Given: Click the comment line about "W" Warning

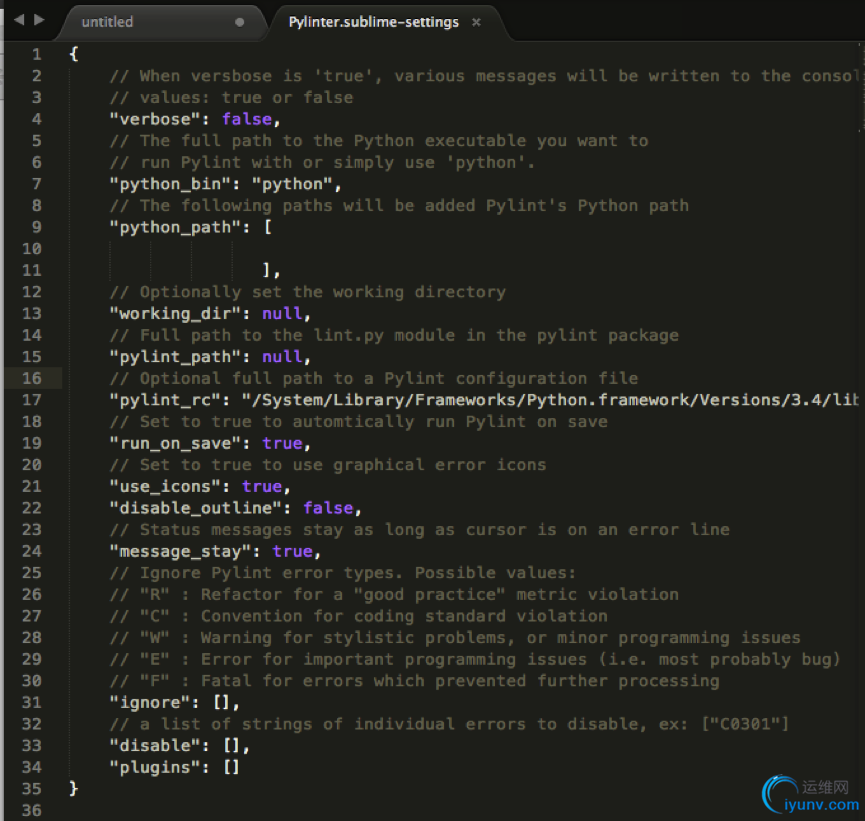Looking at the screenshot, I should (455, 638).
